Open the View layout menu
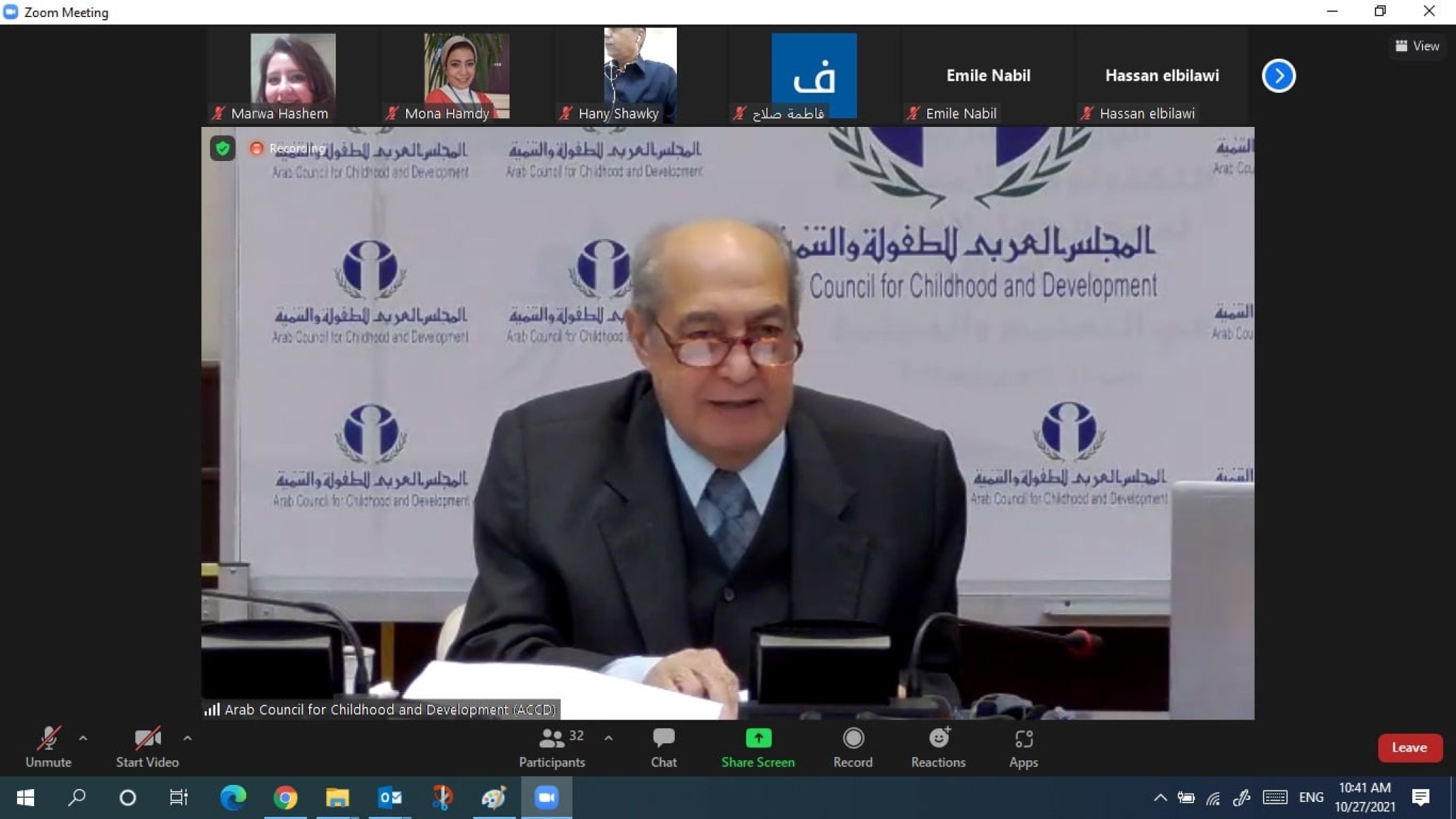The width and height of the screenshot is (1456, 819). (x=1417, y=46)
